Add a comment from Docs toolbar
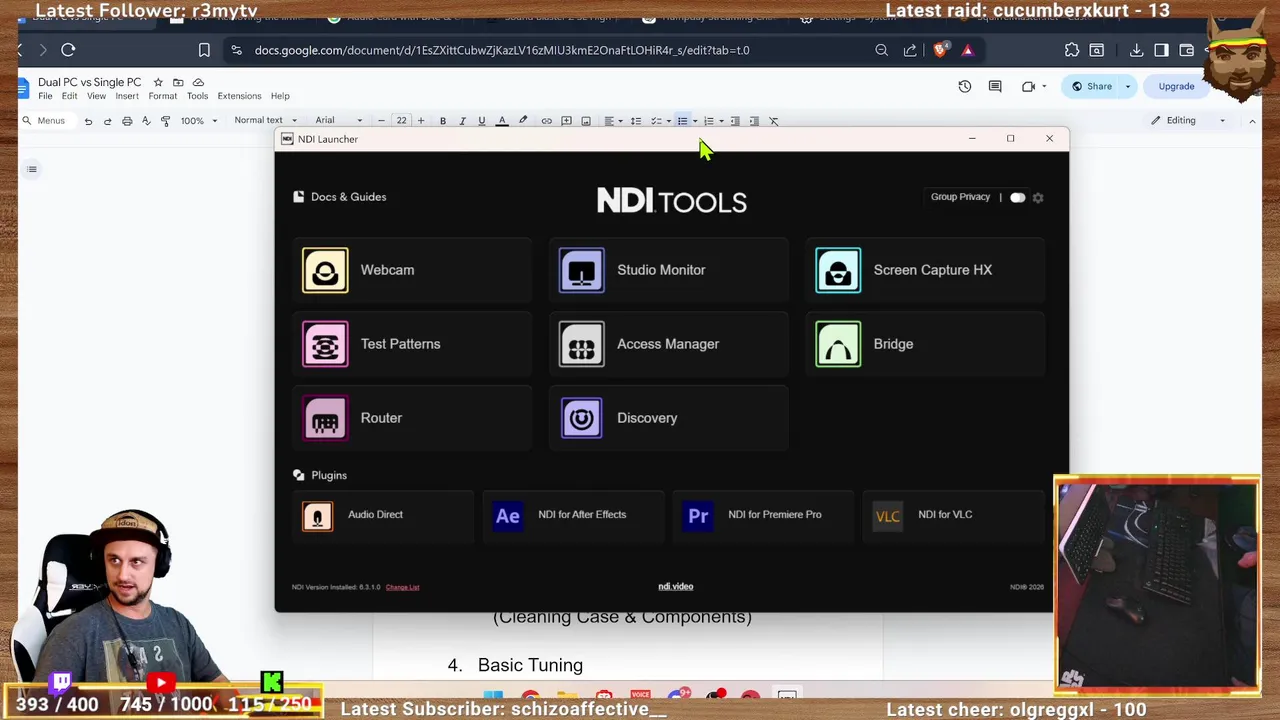 566,121
